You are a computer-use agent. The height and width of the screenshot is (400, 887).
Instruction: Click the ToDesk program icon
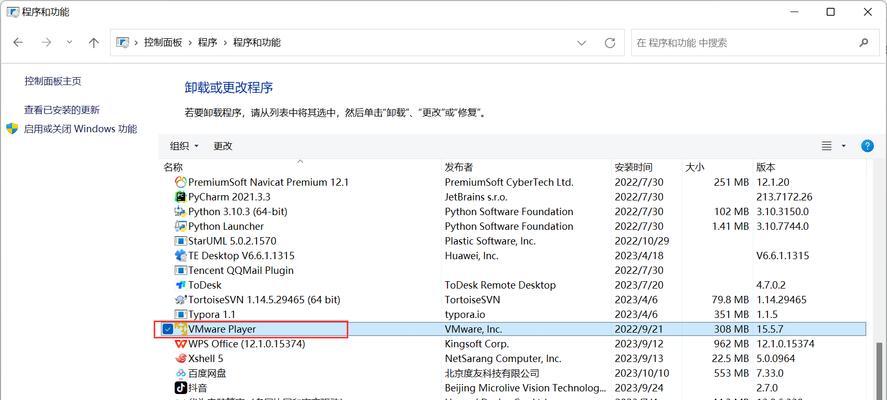(180, 285)
